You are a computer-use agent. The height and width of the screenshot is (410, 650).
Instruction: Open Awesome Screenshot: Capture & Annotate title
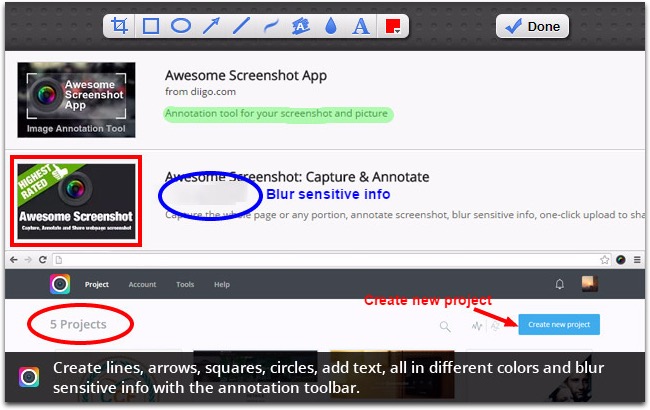pos(297,177)
